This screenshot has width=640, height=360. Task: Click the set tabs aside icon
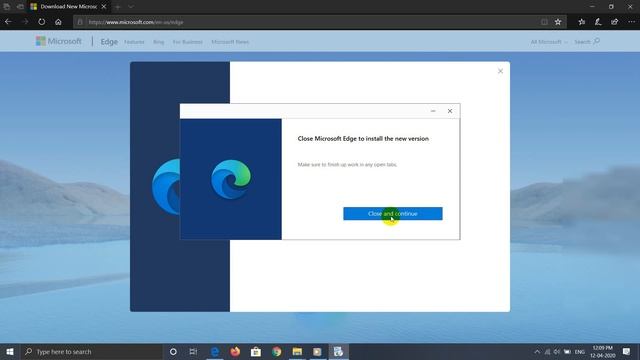(x=20, y=7)
